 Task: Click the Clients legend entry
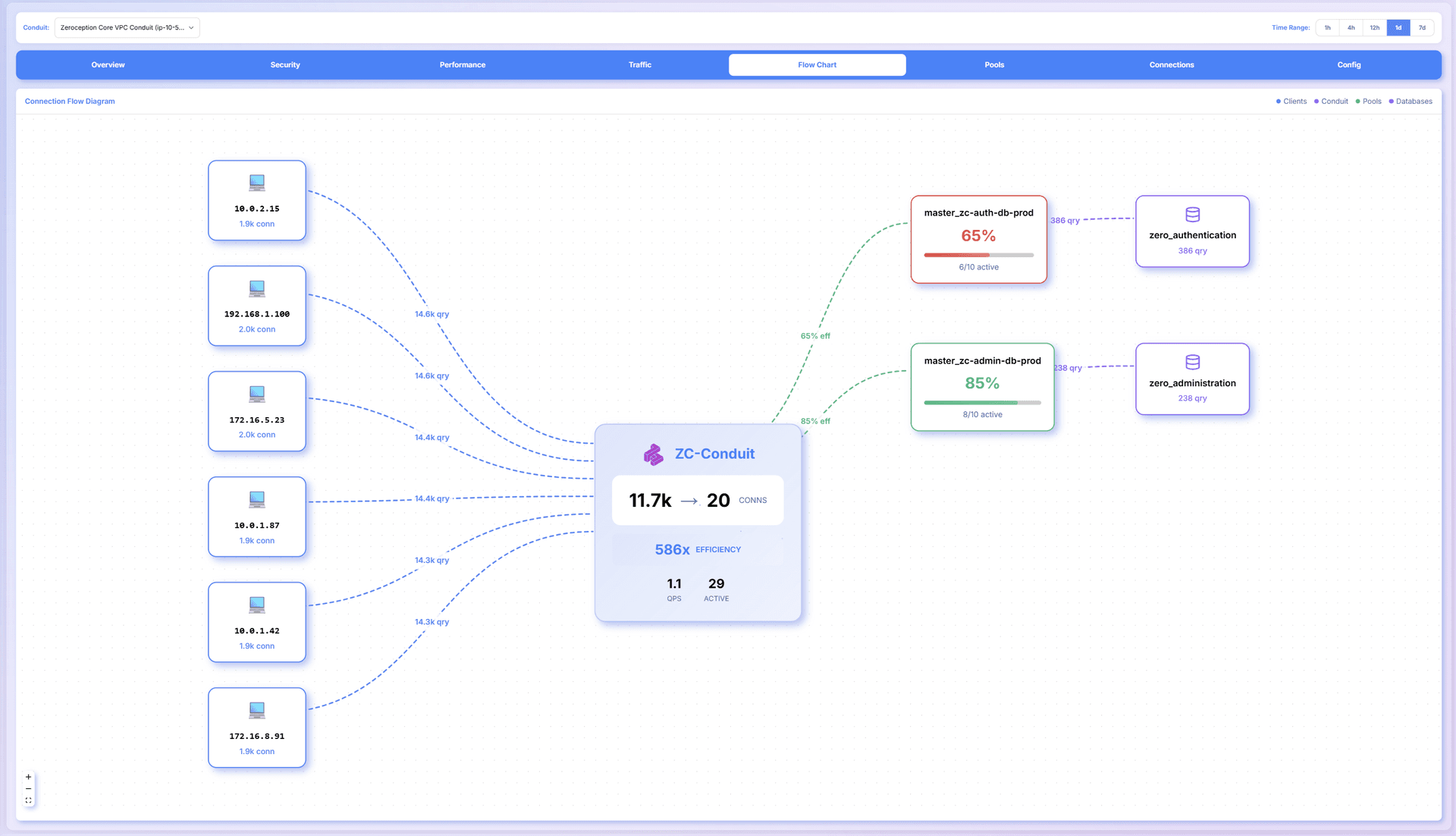1291,101
